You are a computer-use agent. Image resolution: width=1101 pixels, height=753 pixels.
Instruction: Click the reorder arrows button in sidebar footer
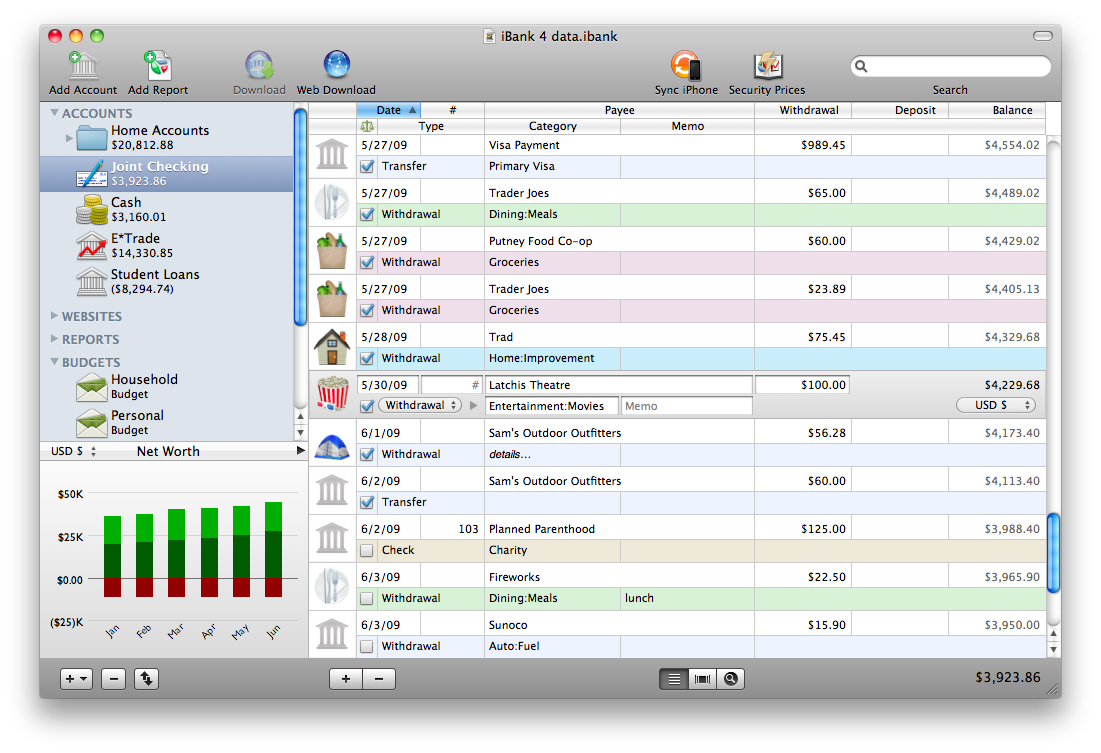[146, 679]
